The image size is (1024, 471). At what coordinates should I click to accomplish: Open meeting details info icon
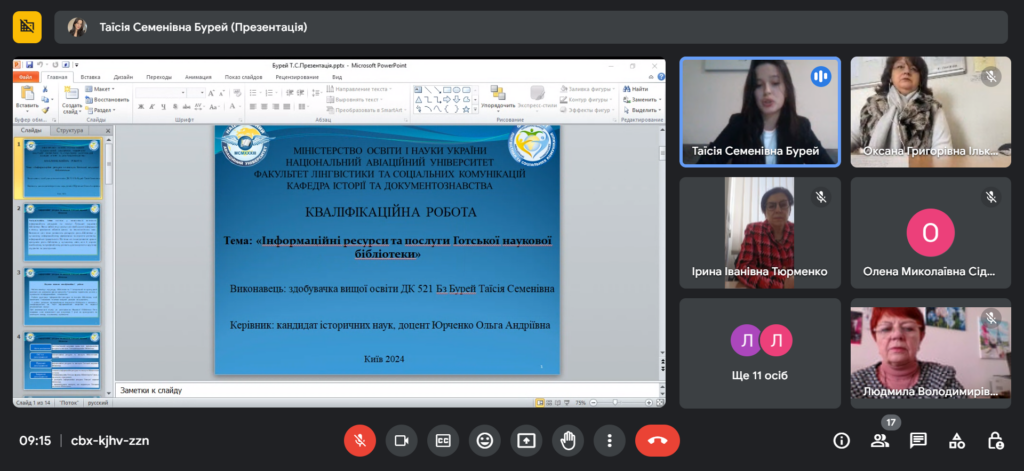(841, 440)
